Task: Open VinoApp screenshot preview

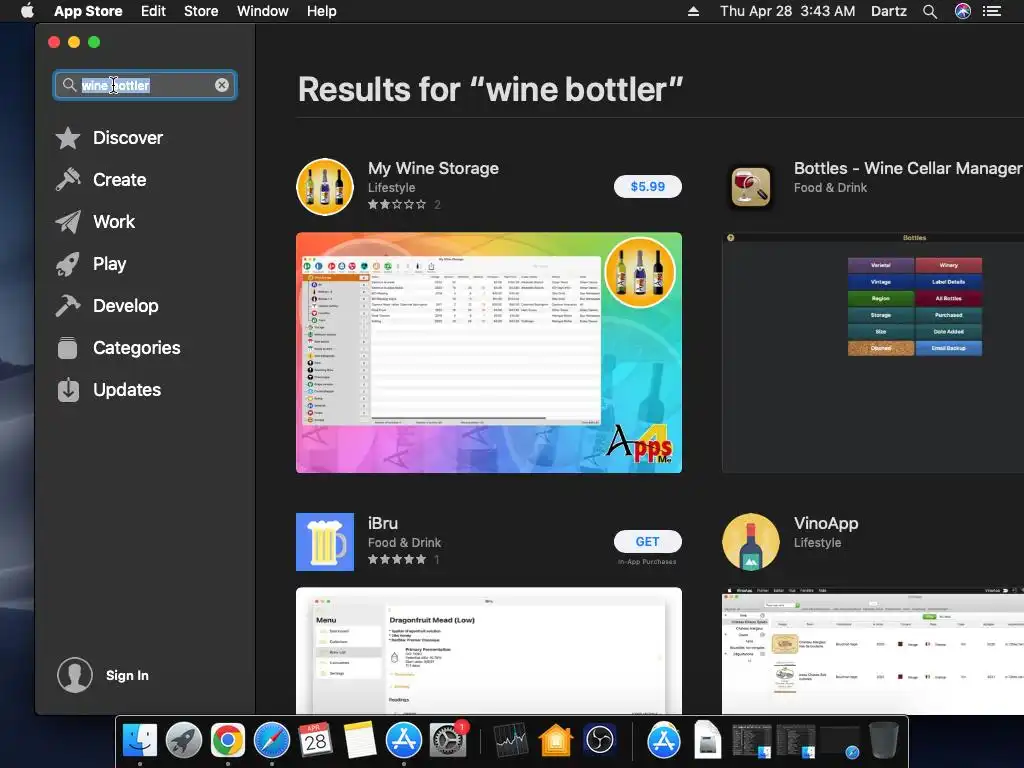Action: pos(872,650)
